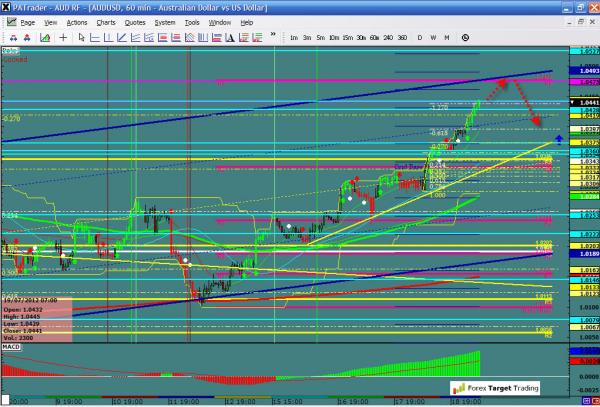Click the Vol: 2300 value in data box
This screenshot has width=600, height=407.
[18, 338]
